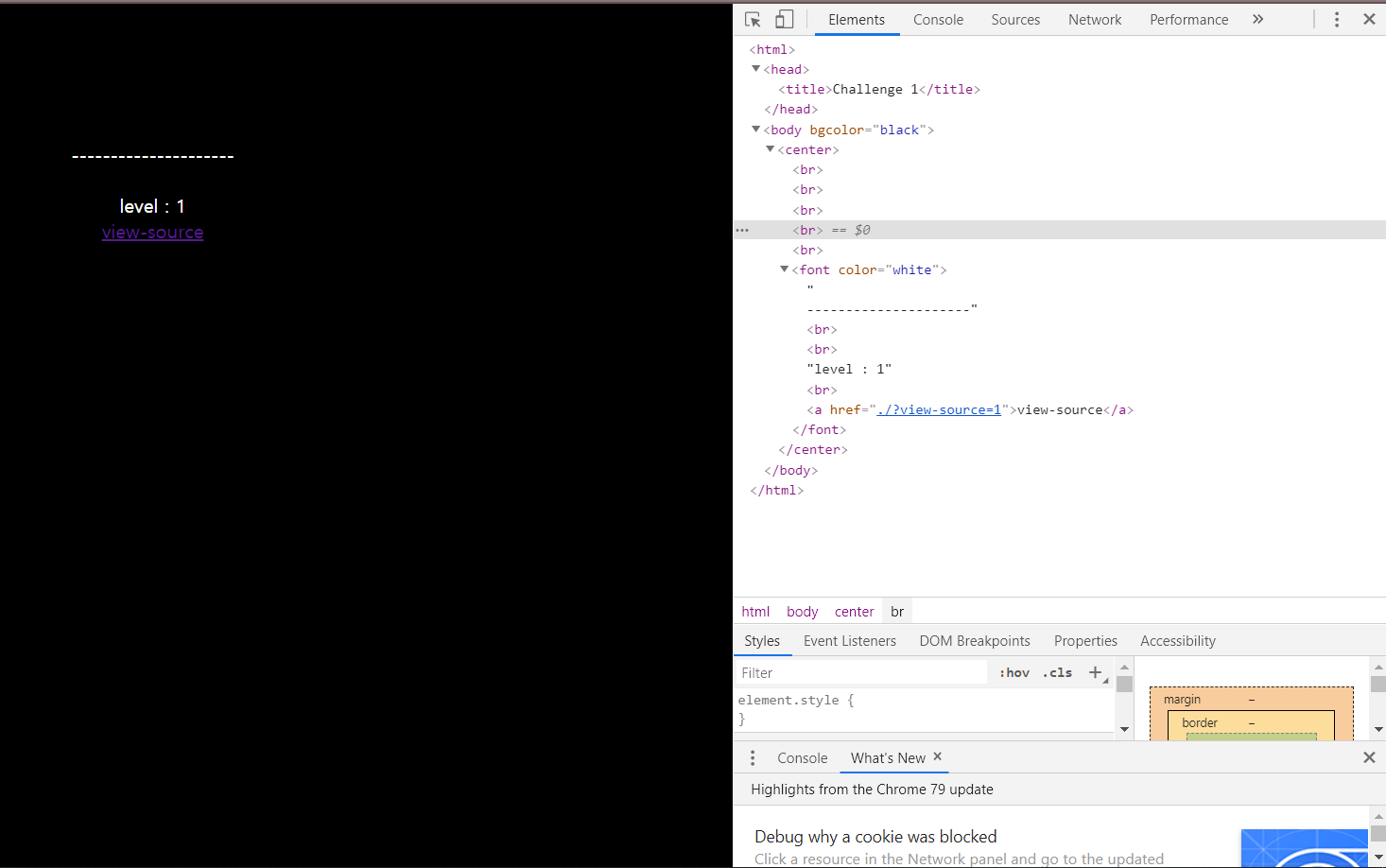Select the Console drawer tab

point(802,757)
